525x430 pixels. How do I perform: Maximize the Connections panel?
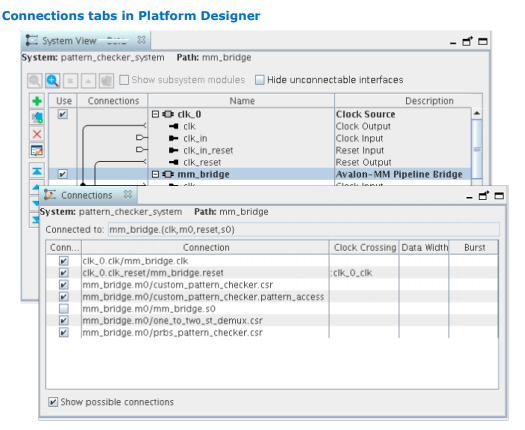pos(499,196)
